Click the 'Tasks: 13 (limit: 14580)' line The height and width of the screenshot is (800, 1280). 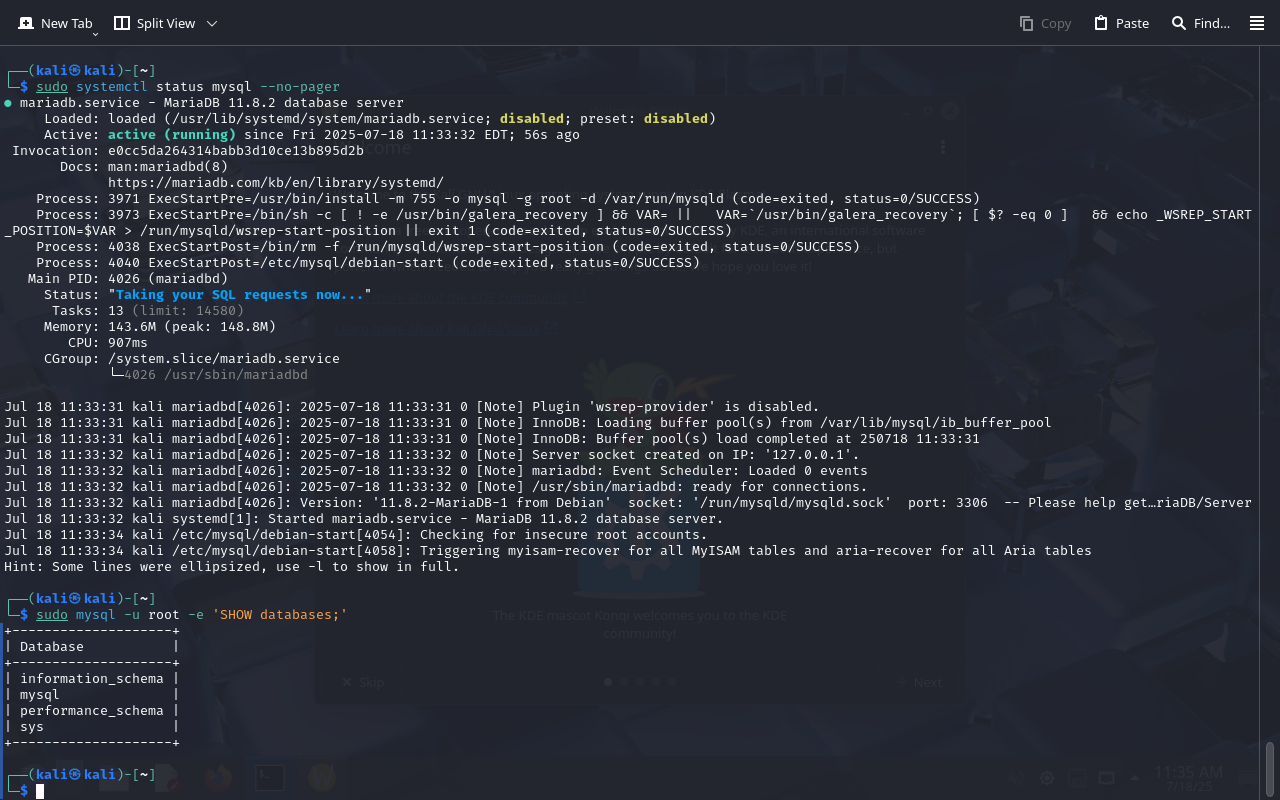[x=148, y=311]
